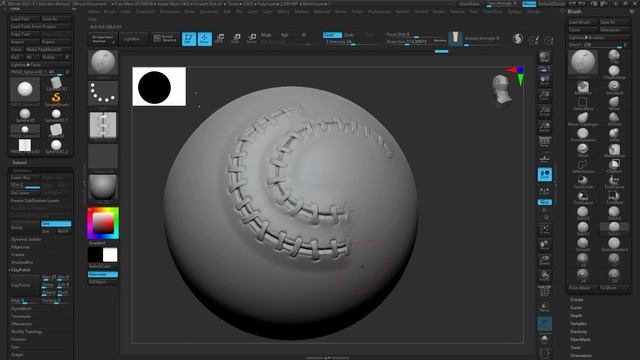Click the Save As tool button
This screenshot has width=640, height=360.
click(x=55, y=19)
